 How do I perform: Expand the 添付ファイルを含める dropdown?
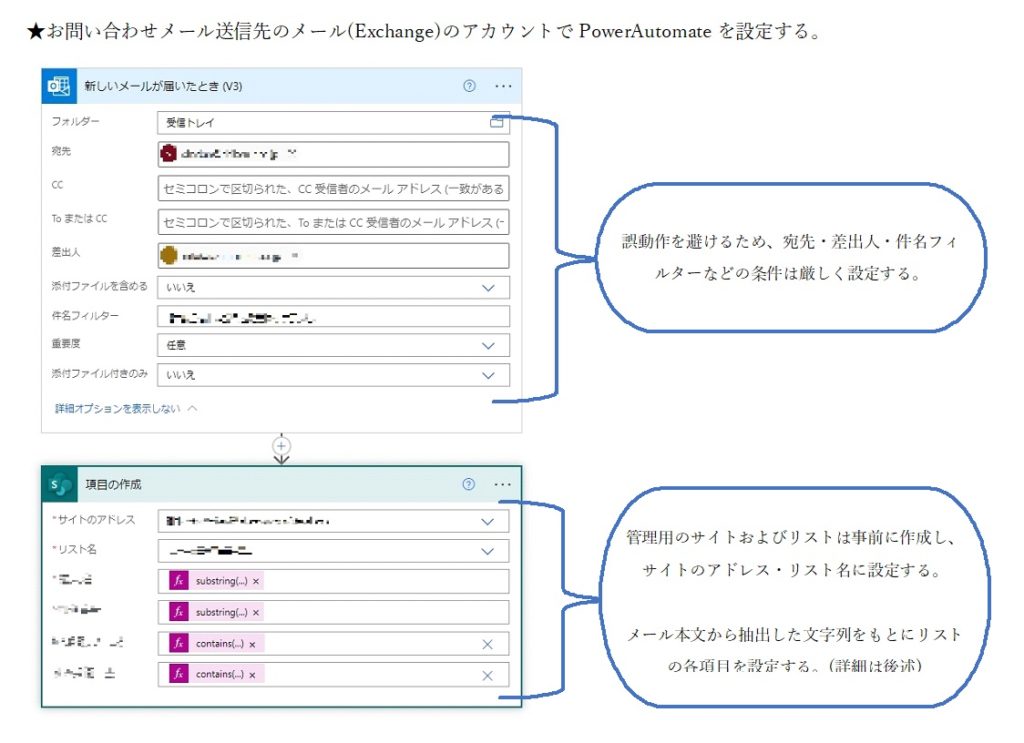pyautogui.click(x=488, y=287)
